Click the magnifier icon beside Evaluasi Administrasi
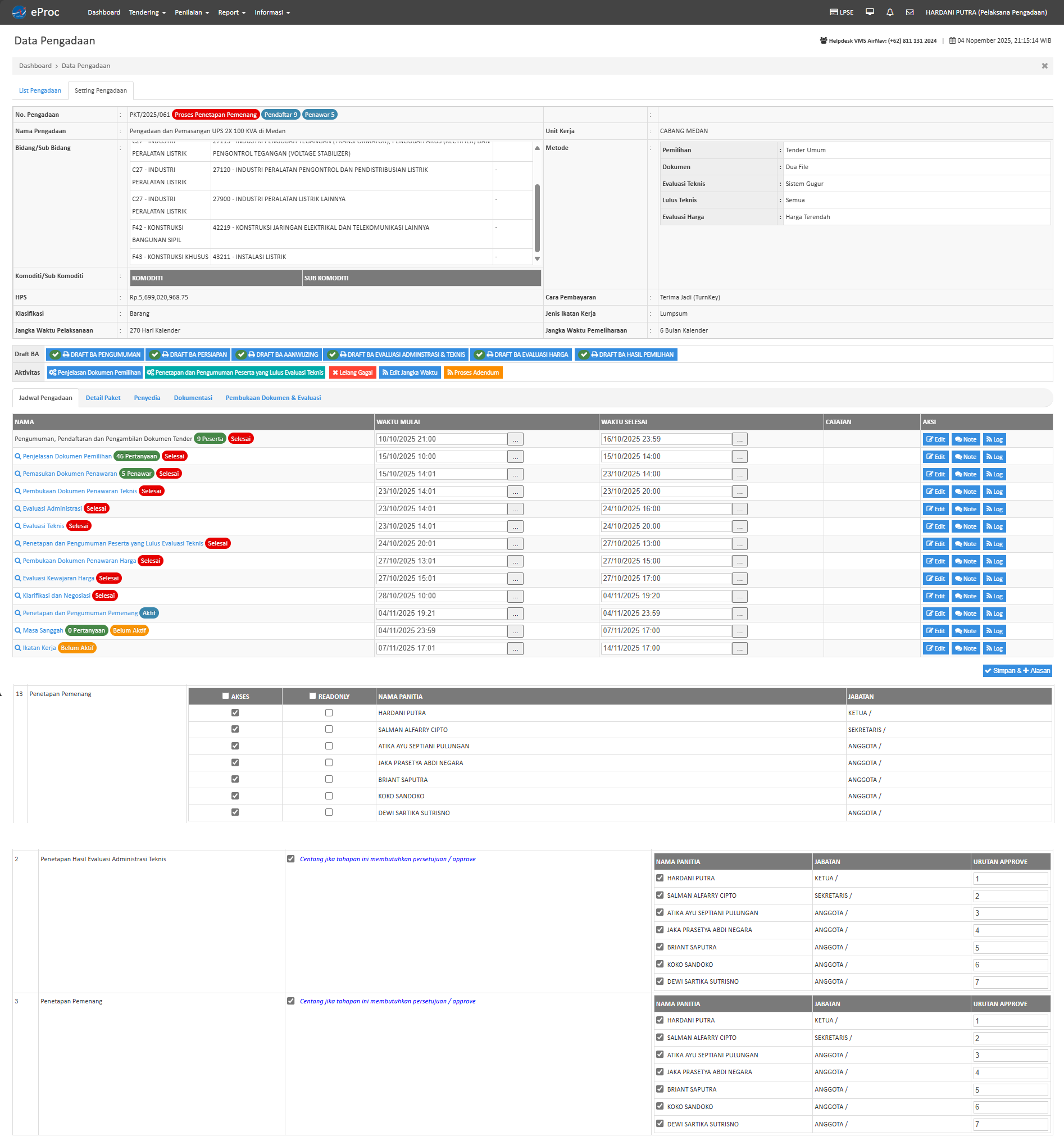This screenshot has width=1064, height=1141. coord(18,509)
